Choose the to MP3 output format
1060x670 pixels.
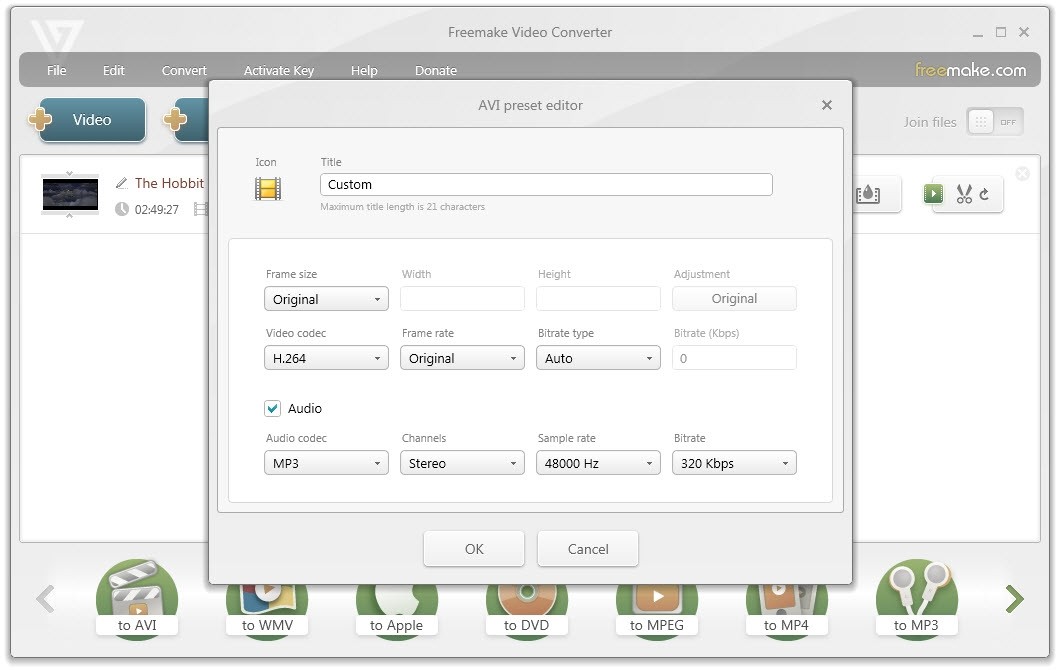coord(916,600)
